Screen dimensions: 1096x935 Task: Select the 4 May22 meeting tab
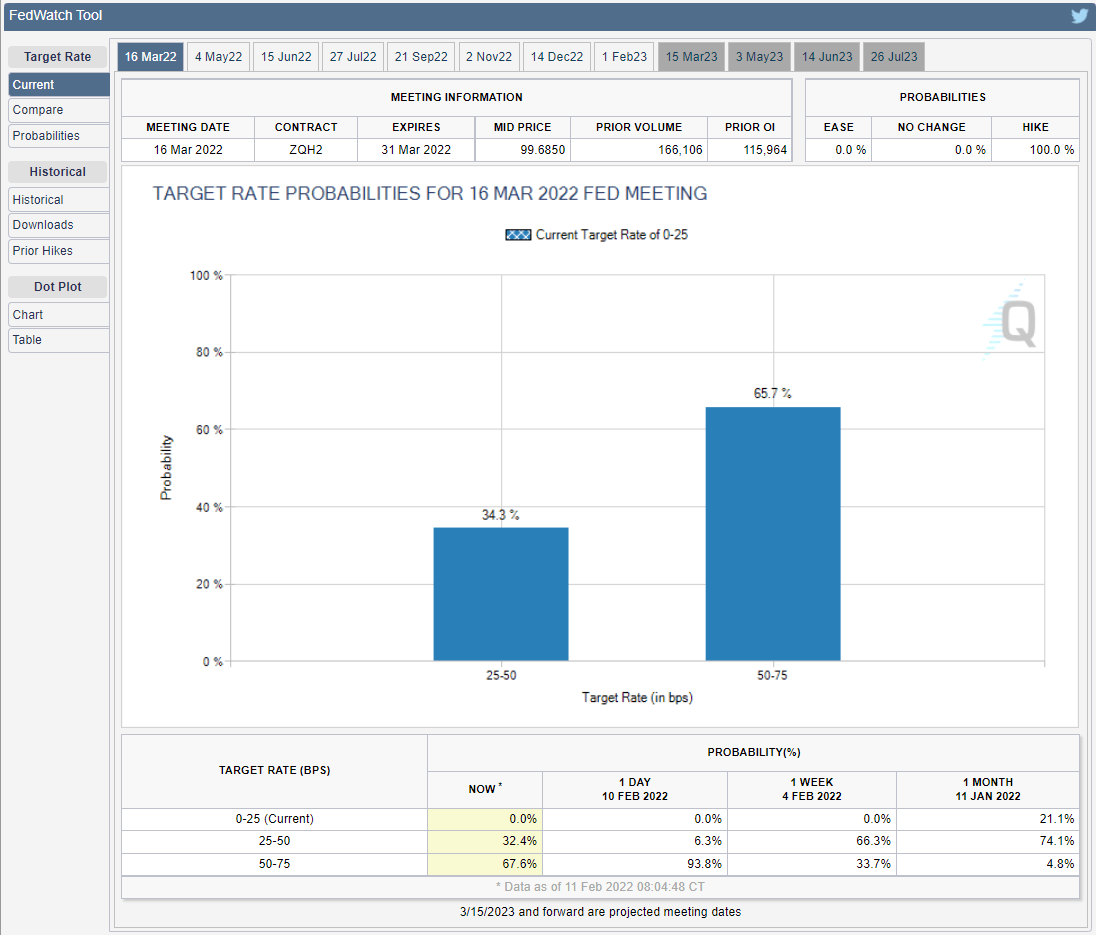coord(218,57)
